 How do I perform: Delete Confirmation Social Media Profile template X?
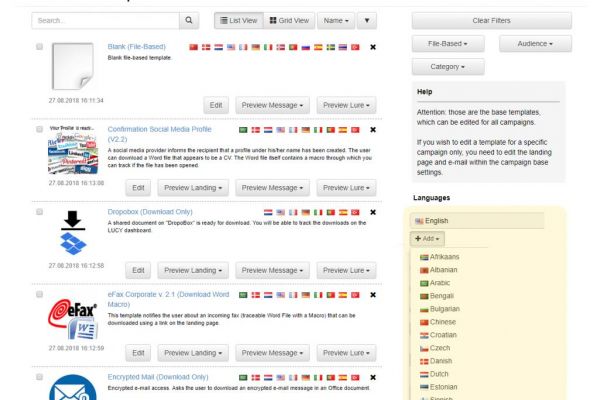tap(373, 130)
